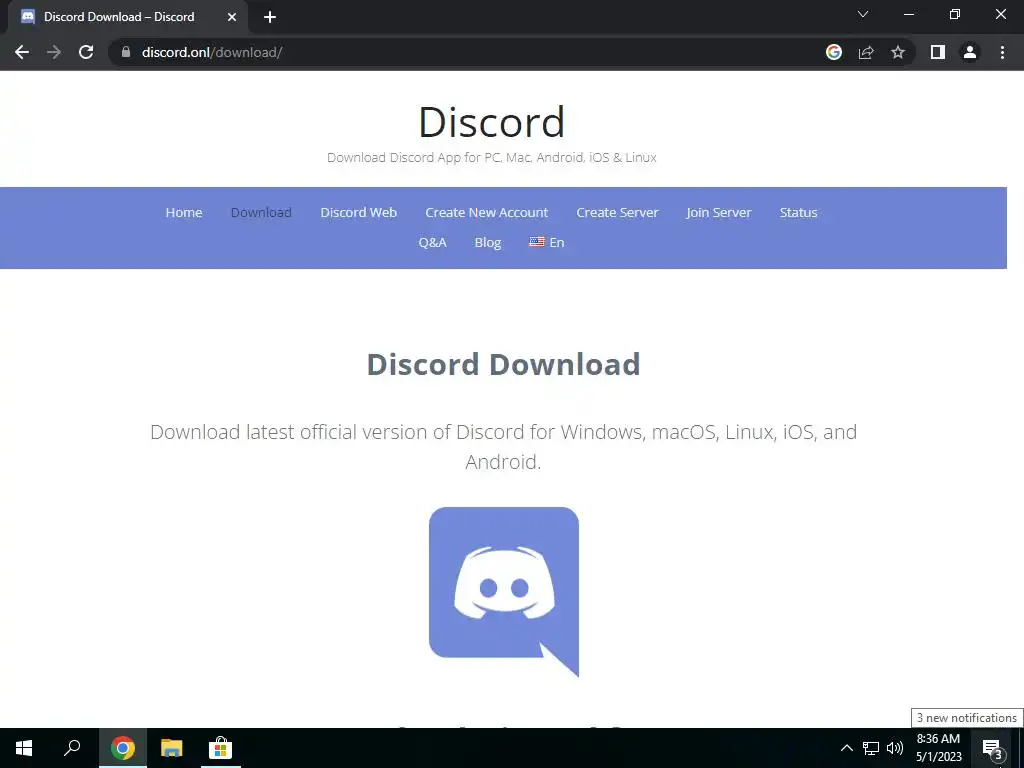Go to Create New Account
1024x768 pixels.
point(487,212)
